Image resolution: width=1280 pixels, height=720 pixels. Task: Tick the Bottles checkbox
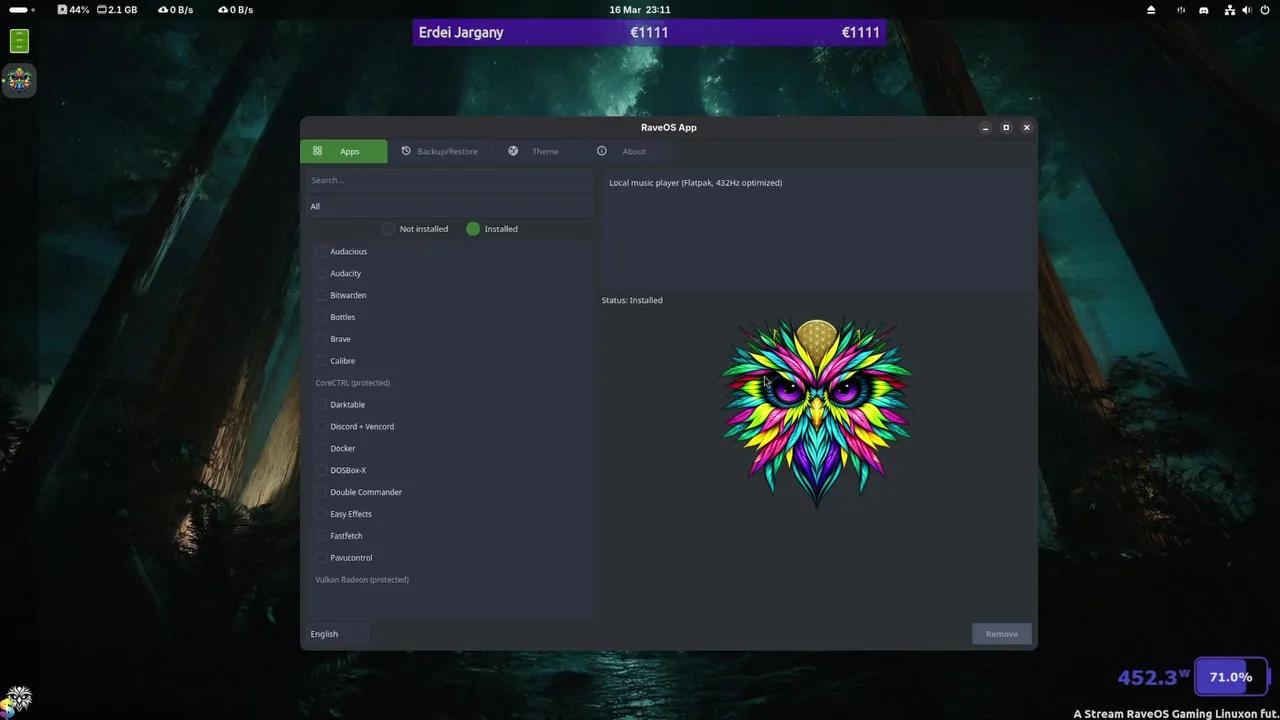321,318
